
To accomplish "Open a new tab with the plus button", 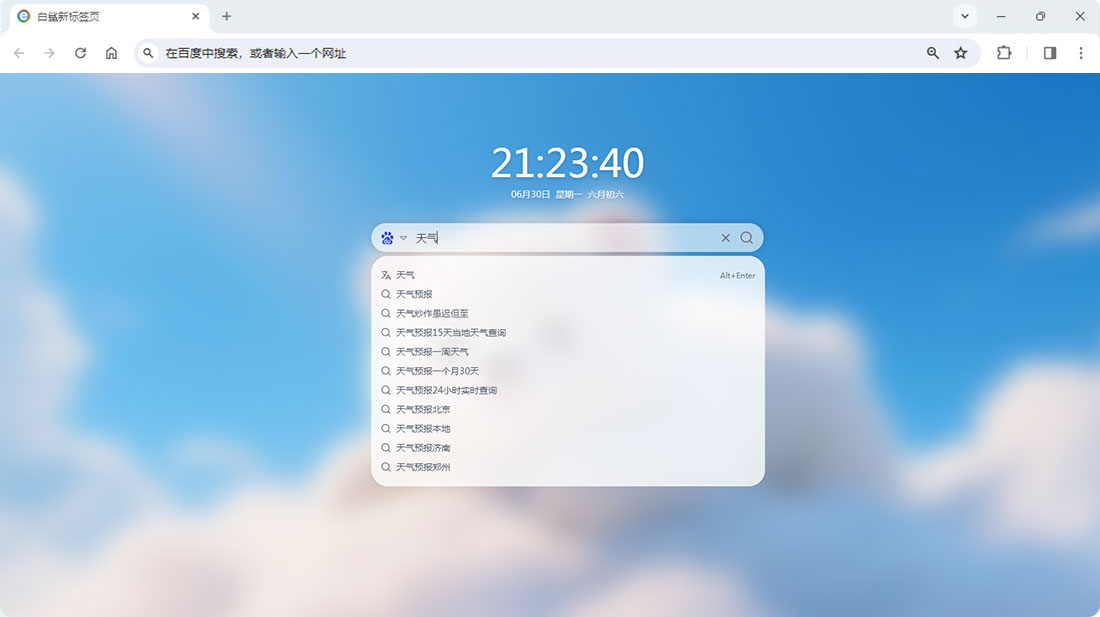I will [x=226, y=17].
